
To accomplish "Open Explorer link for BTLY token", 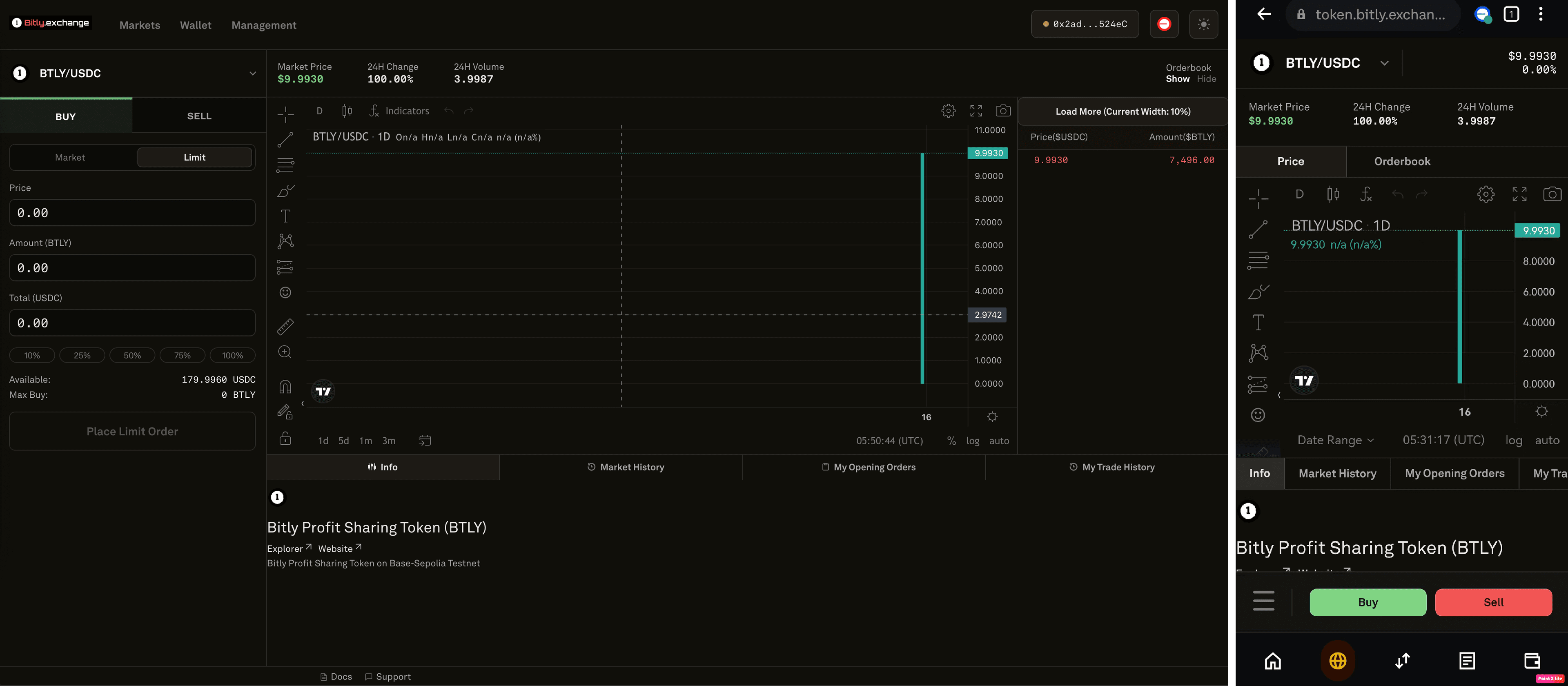I will click(x=290, y=548).
